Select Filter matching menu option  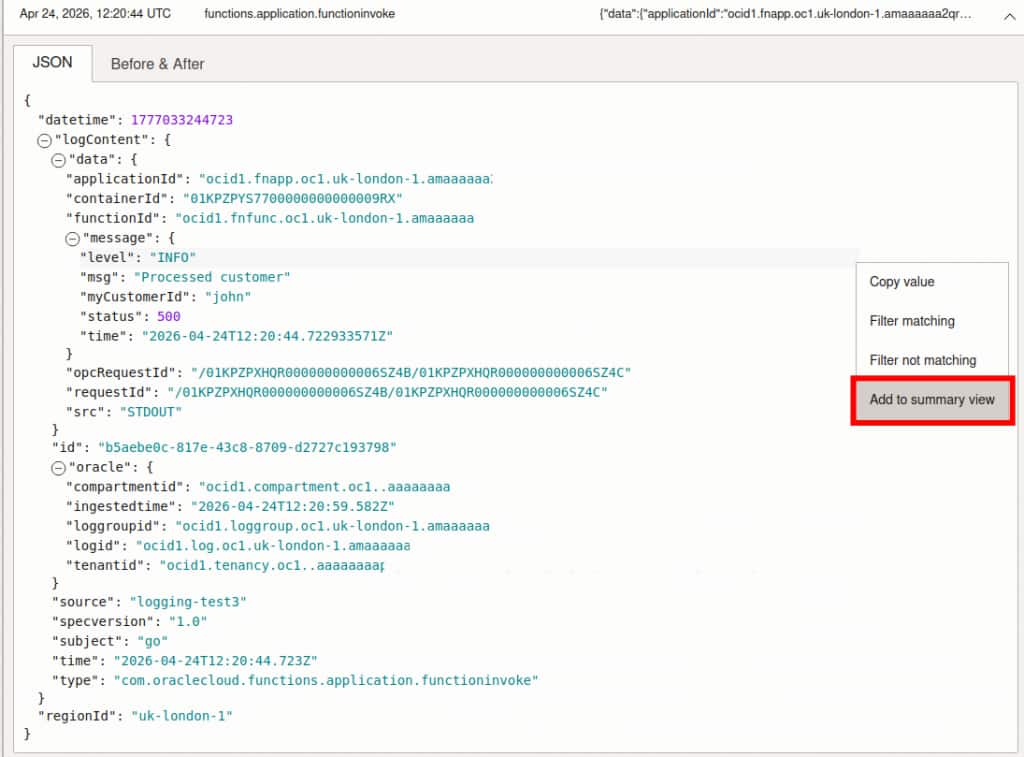click(912, 321)
